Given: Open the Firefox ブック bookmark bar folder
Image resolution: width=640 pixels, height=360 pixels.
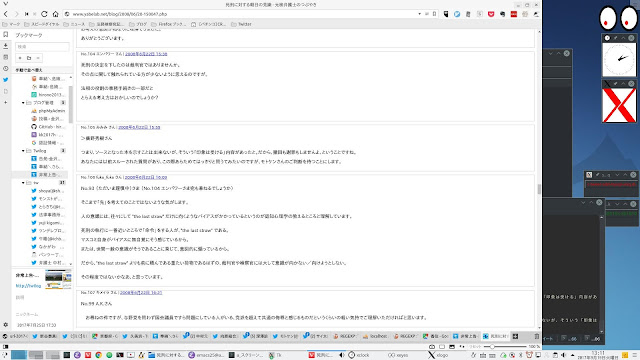Looking at the screenshot, I should click(169, 24).
